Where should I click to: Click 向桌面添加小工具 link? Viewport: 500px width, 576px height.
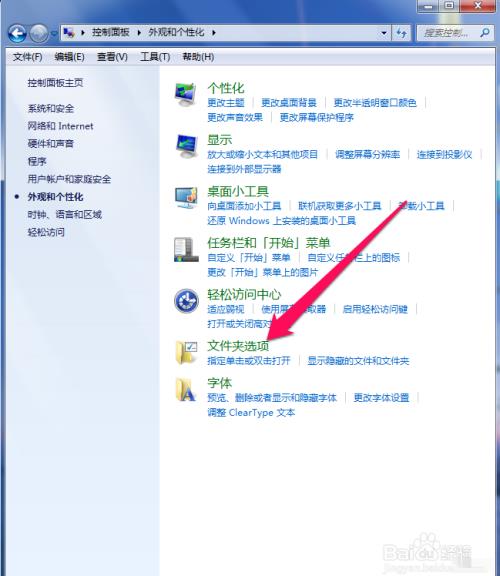coord(244,206)
